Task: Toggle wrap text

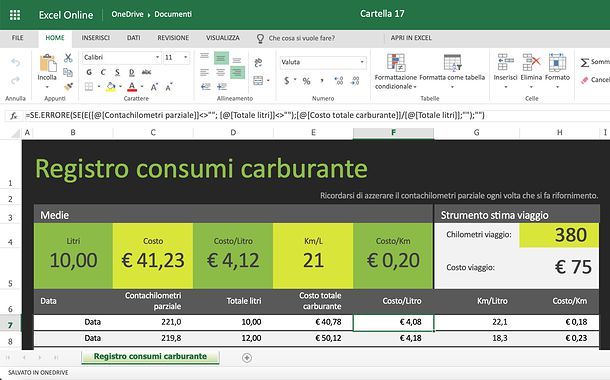Action: click(258, 62)
